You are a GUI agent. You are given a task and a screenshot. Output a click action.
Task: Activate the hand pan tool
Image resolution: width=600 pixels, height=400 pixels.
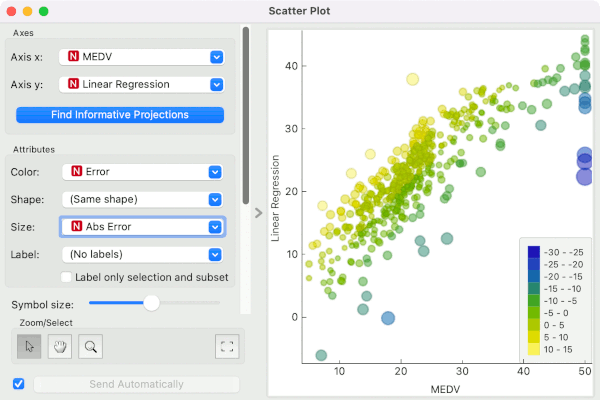(60, 346)
